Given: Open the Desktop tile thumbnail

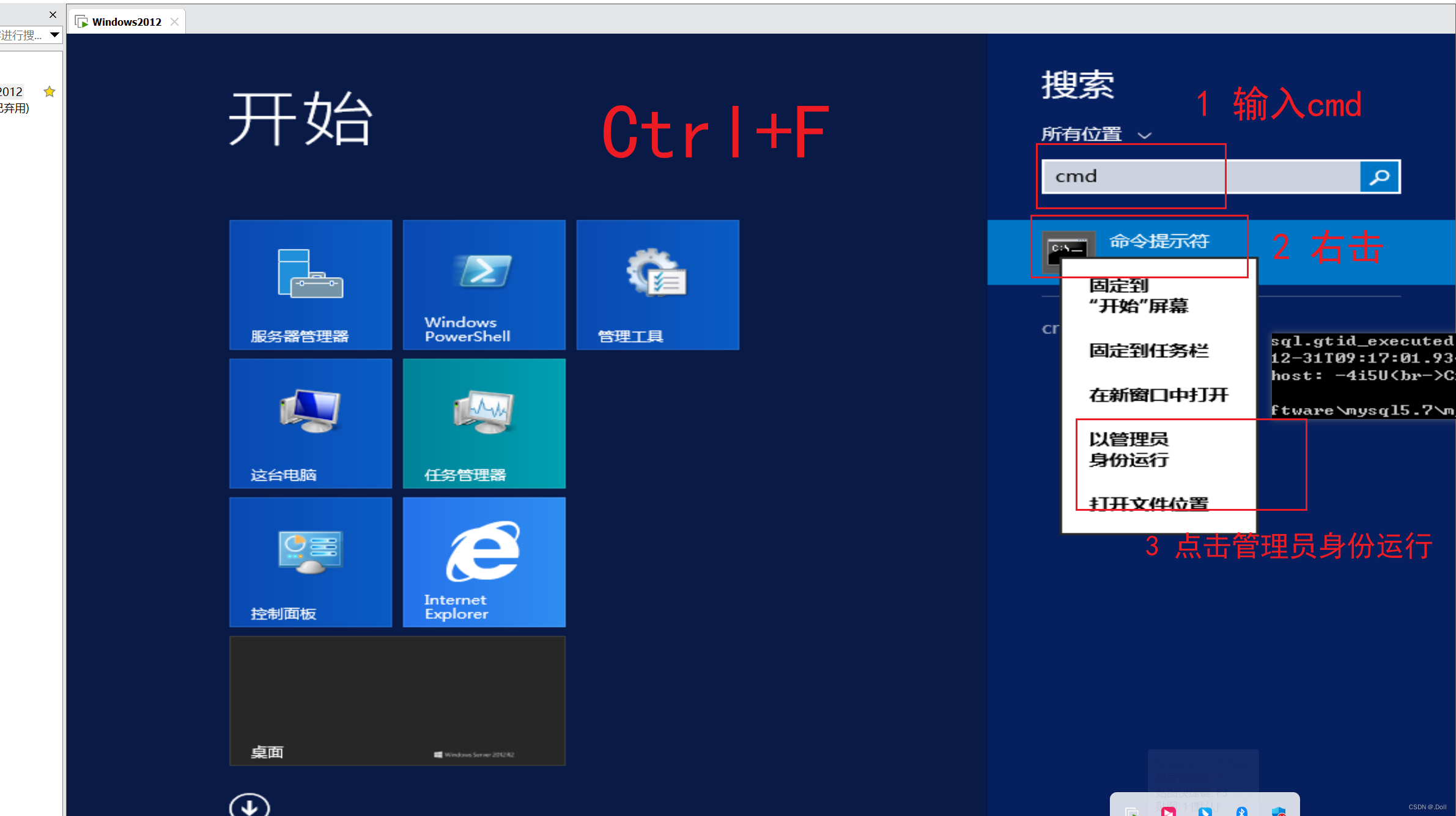Looking at the screenshot, I should click(x=397, y=700).
